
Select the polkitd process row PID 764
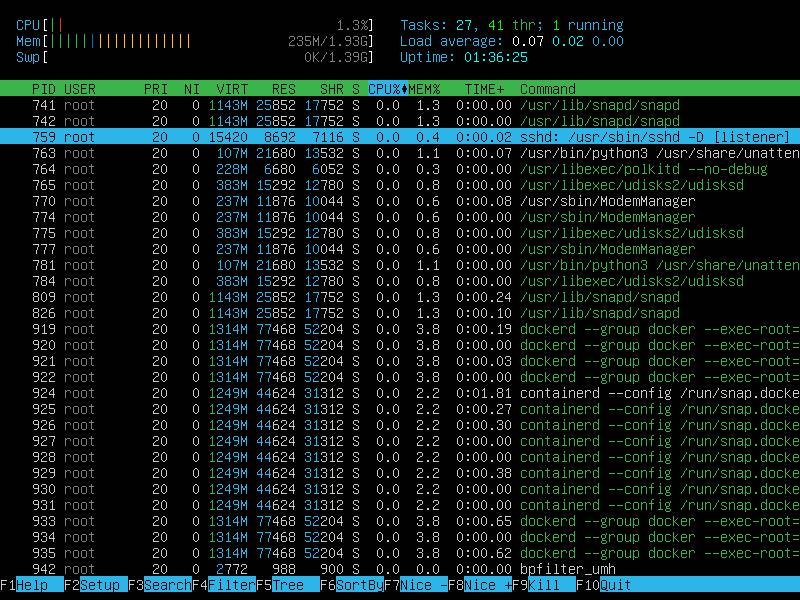point(400,169)
